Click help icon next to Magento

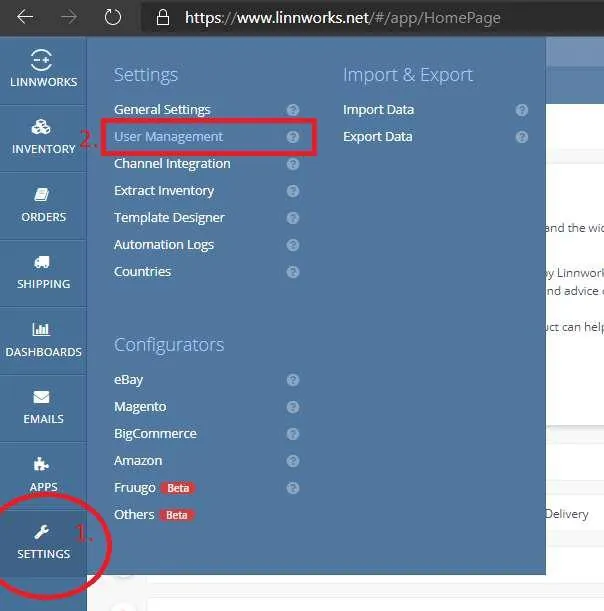click(x=293, y=407)
